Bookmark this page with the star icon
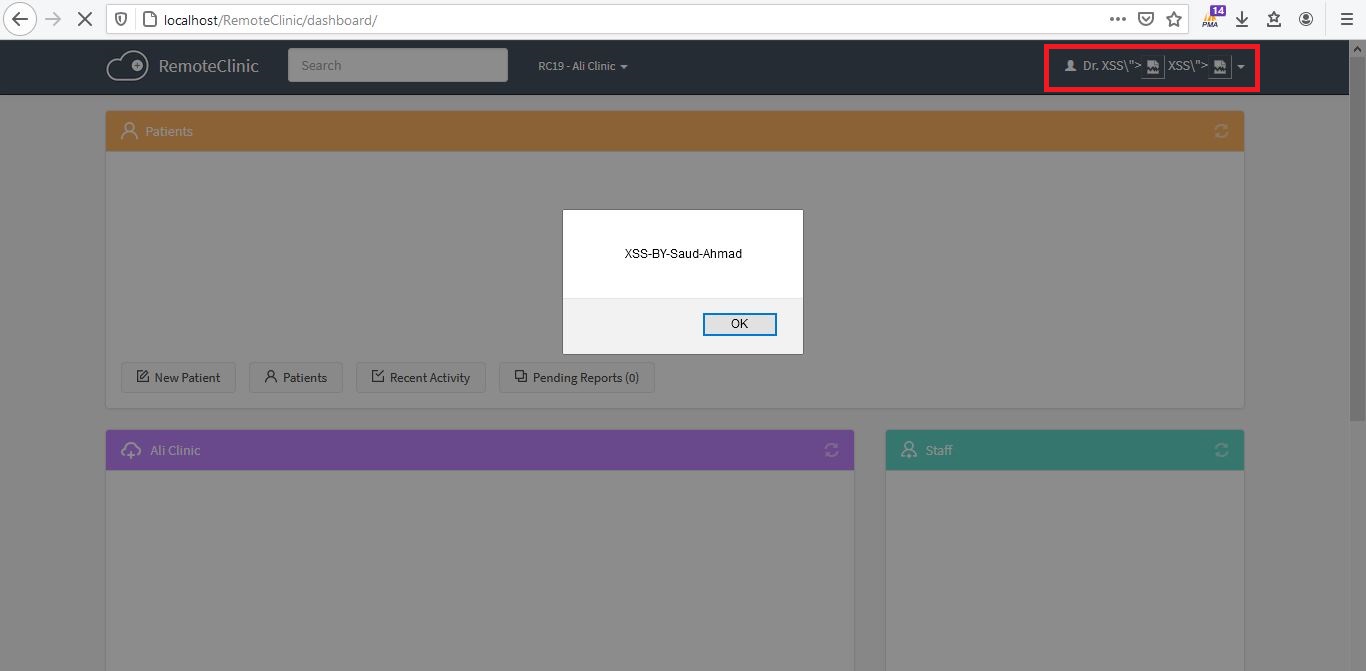 click(x=1174, y=19)
